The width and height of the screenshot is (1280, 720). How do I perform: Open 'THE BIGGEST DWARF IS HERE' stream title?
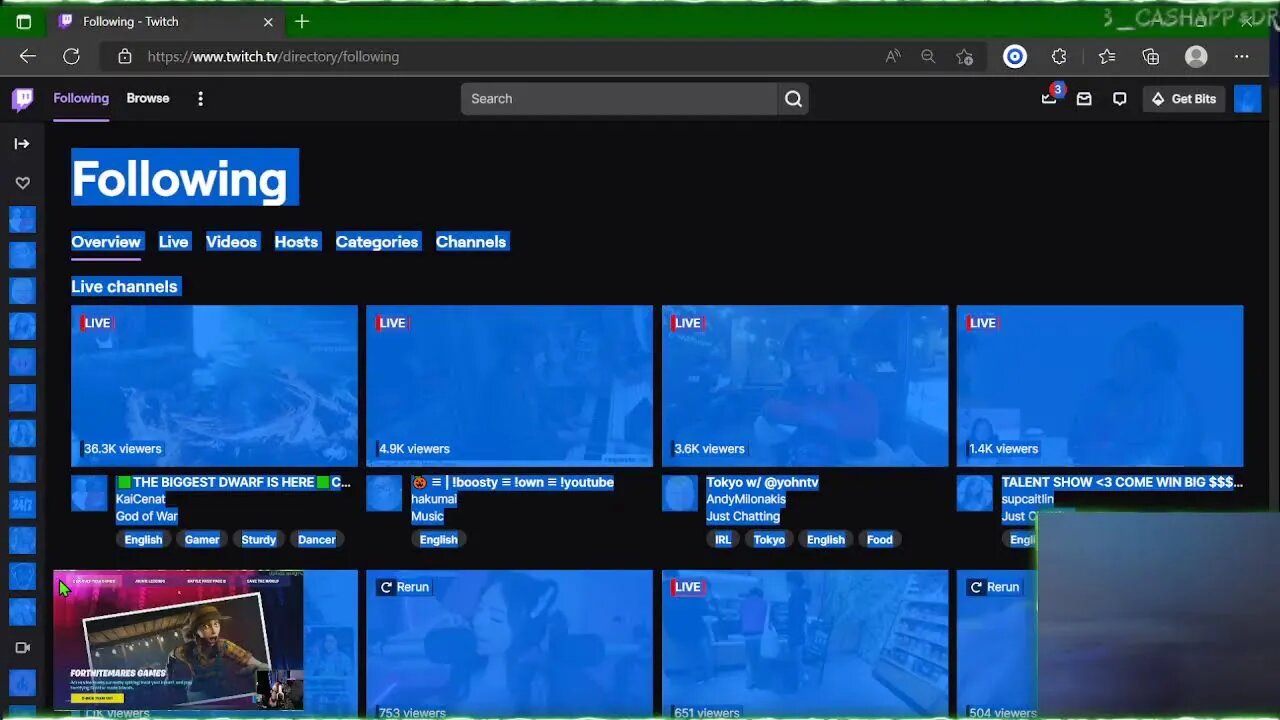tap(233, 482)
